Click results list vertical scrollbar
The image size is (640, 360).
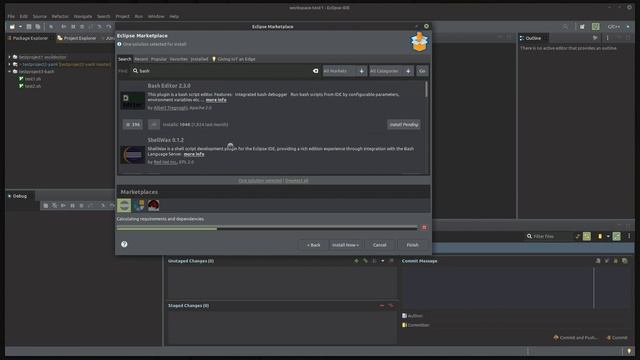[427, 89]
